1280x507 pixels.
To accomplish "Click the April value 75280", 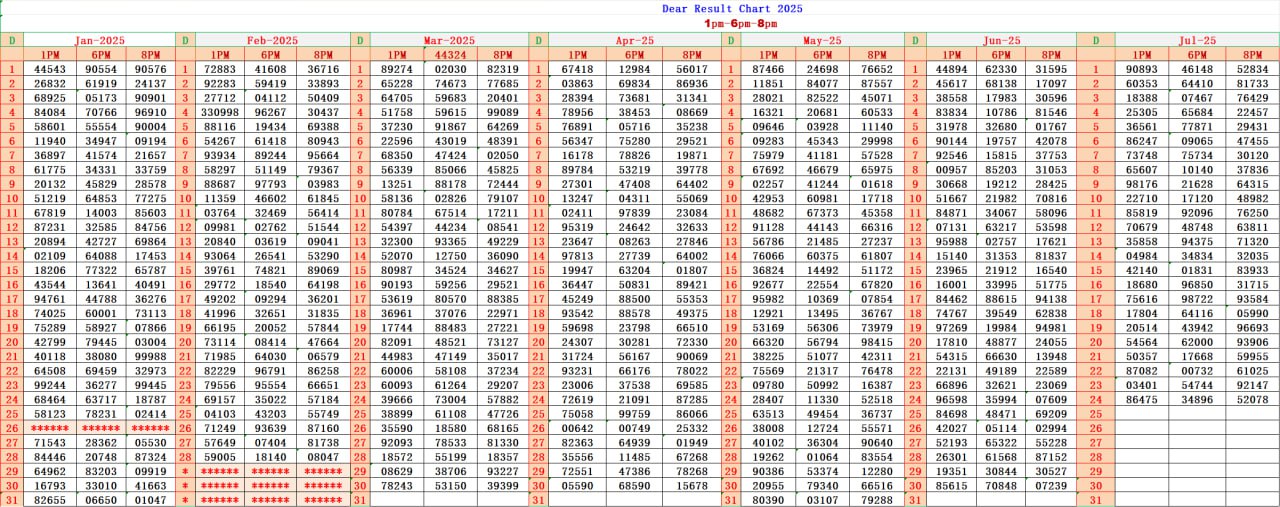I will [x=635, y=142].
